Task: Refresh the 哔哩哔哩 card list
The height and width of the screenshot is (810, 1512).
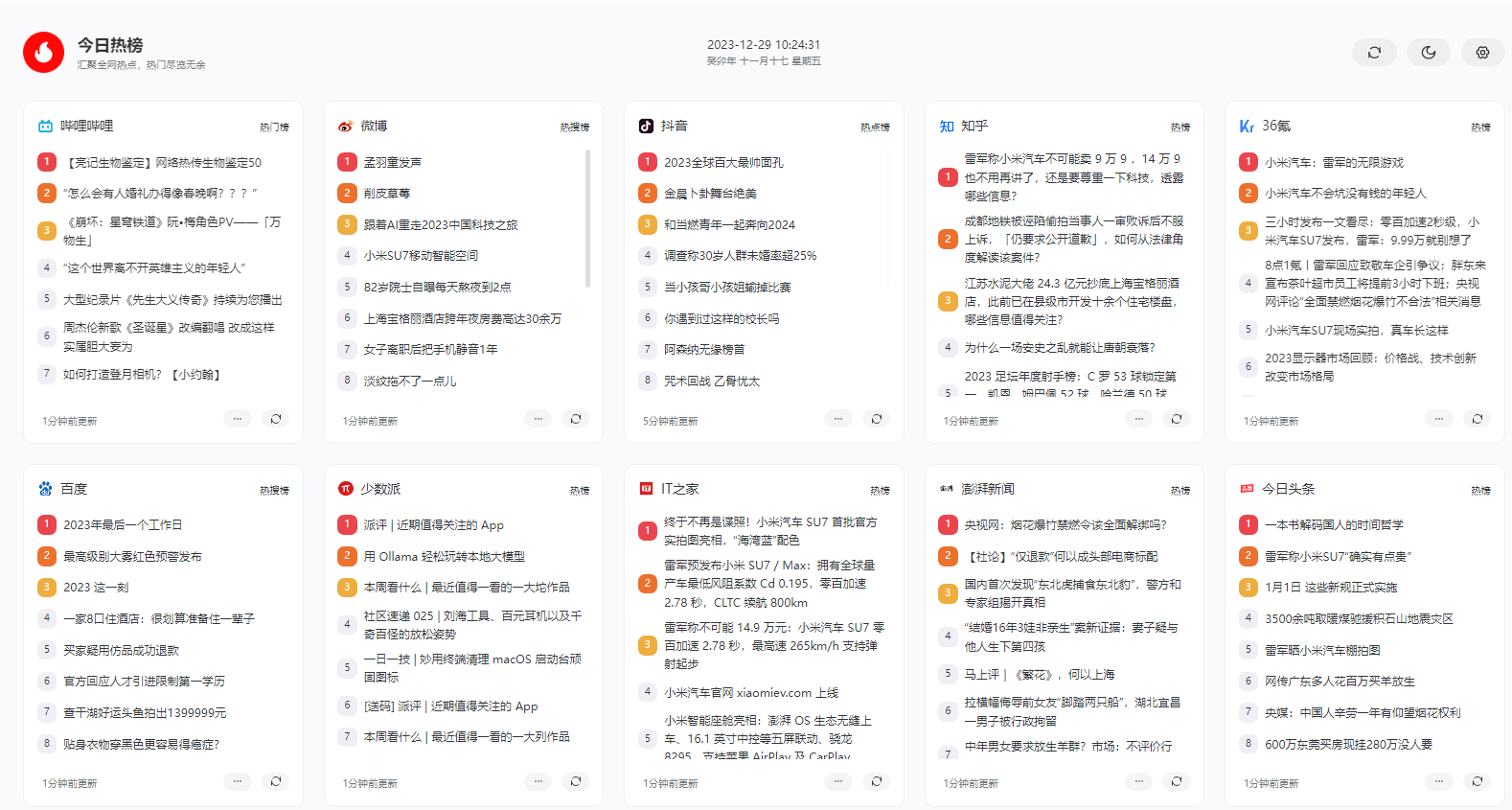Action: tap(276, 419)
